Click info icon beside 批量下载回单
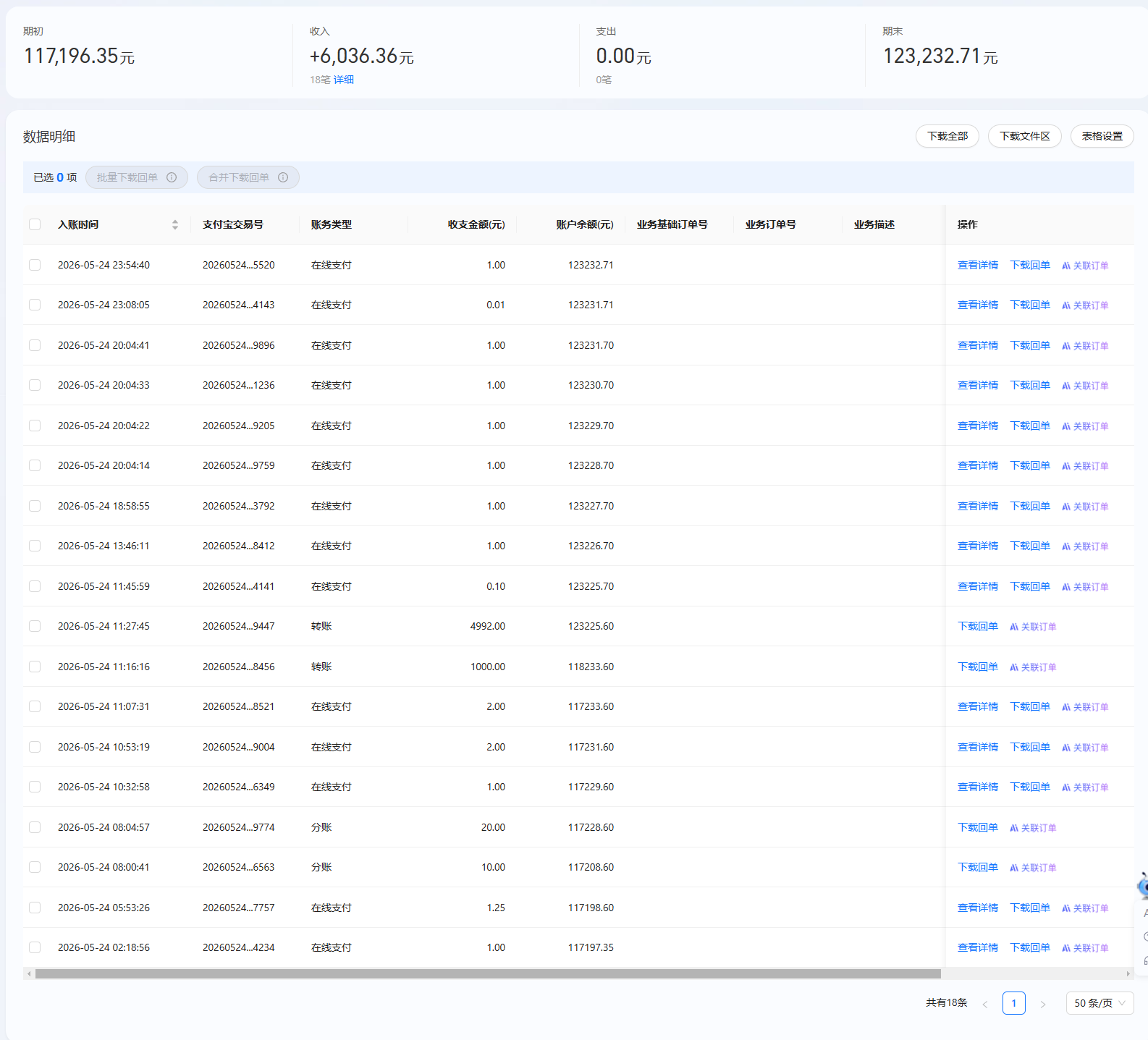1148x1040 pixels. pos(172,177)
